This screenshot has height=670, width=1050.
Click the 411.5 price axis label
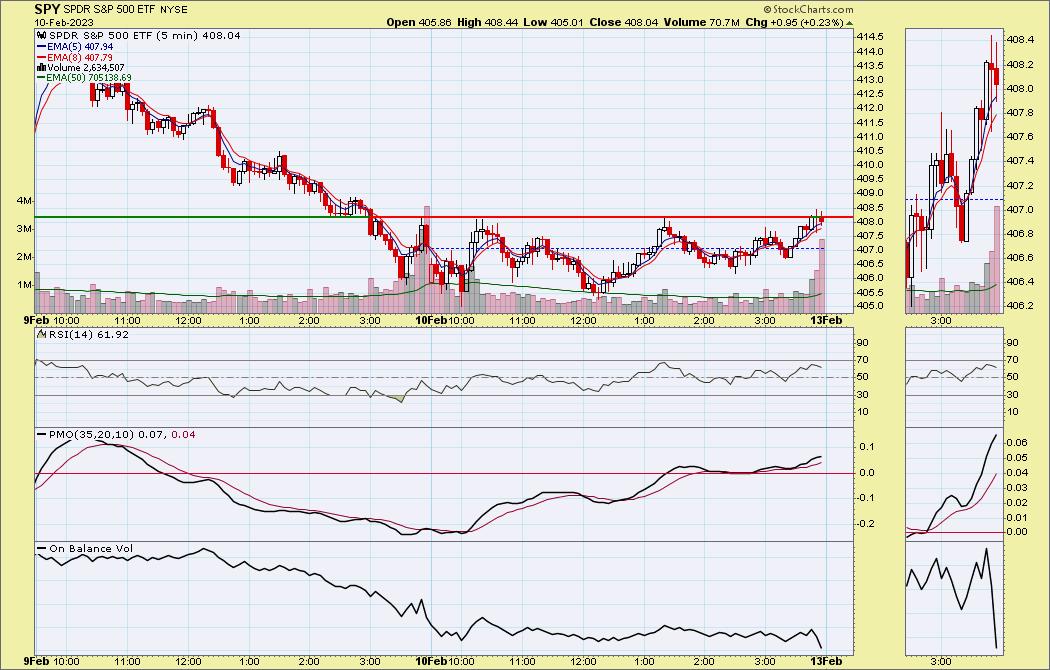pos(871,122)
